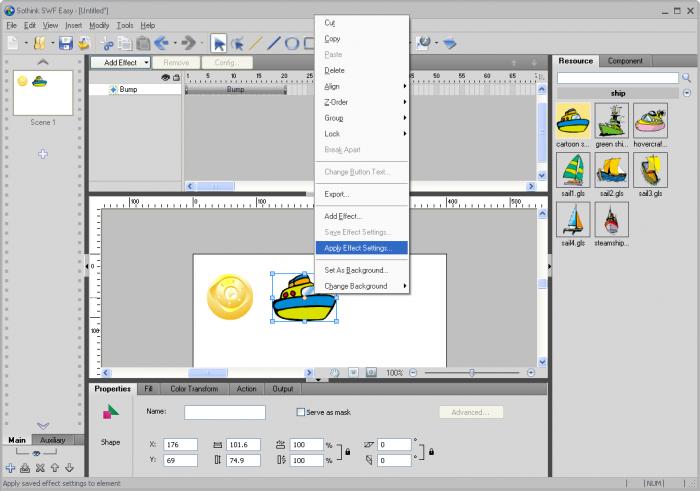This screenshot has width=700, height=491.
Task: Expand the ship category dropdown
Action: [687, 93]
